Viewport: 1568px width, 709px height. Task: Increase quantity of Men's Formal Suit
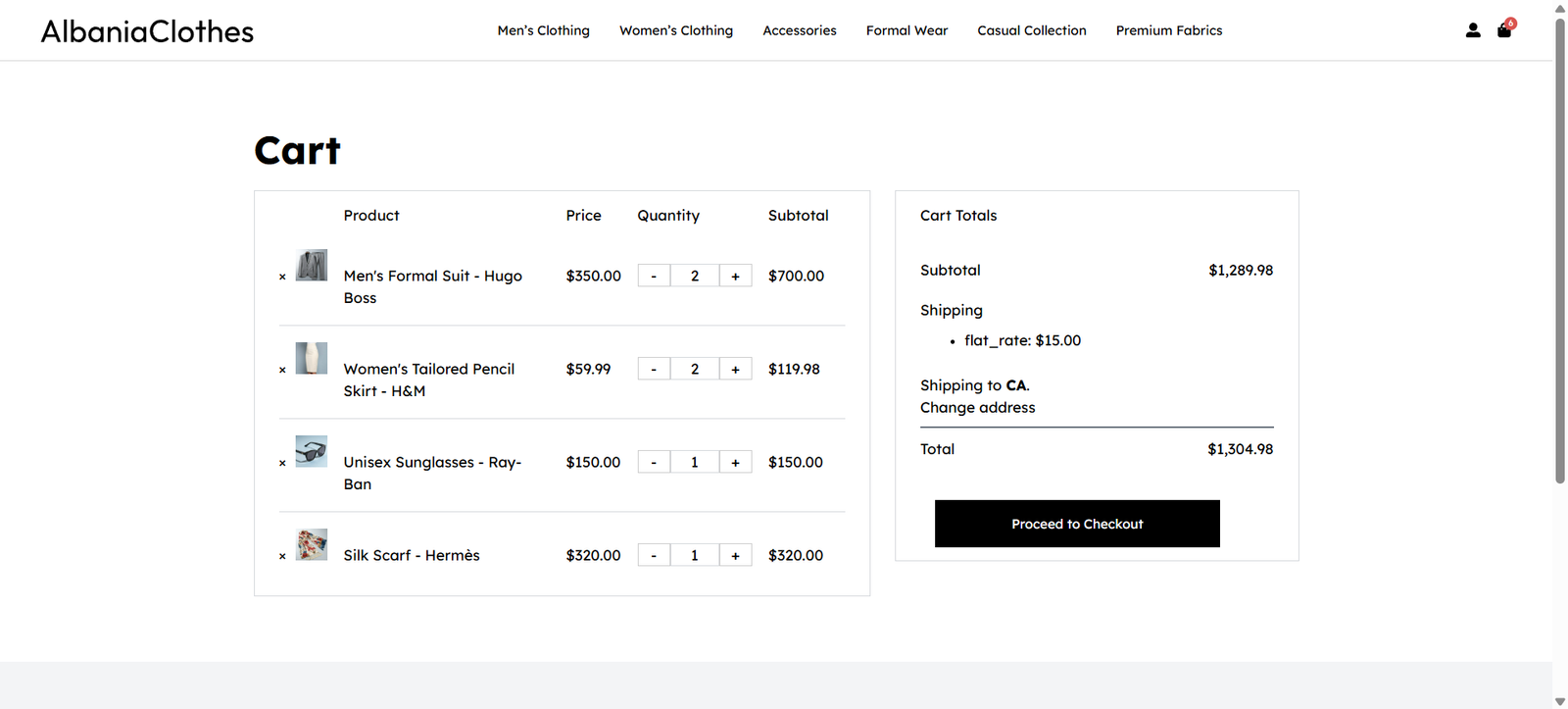coord(735,276)
